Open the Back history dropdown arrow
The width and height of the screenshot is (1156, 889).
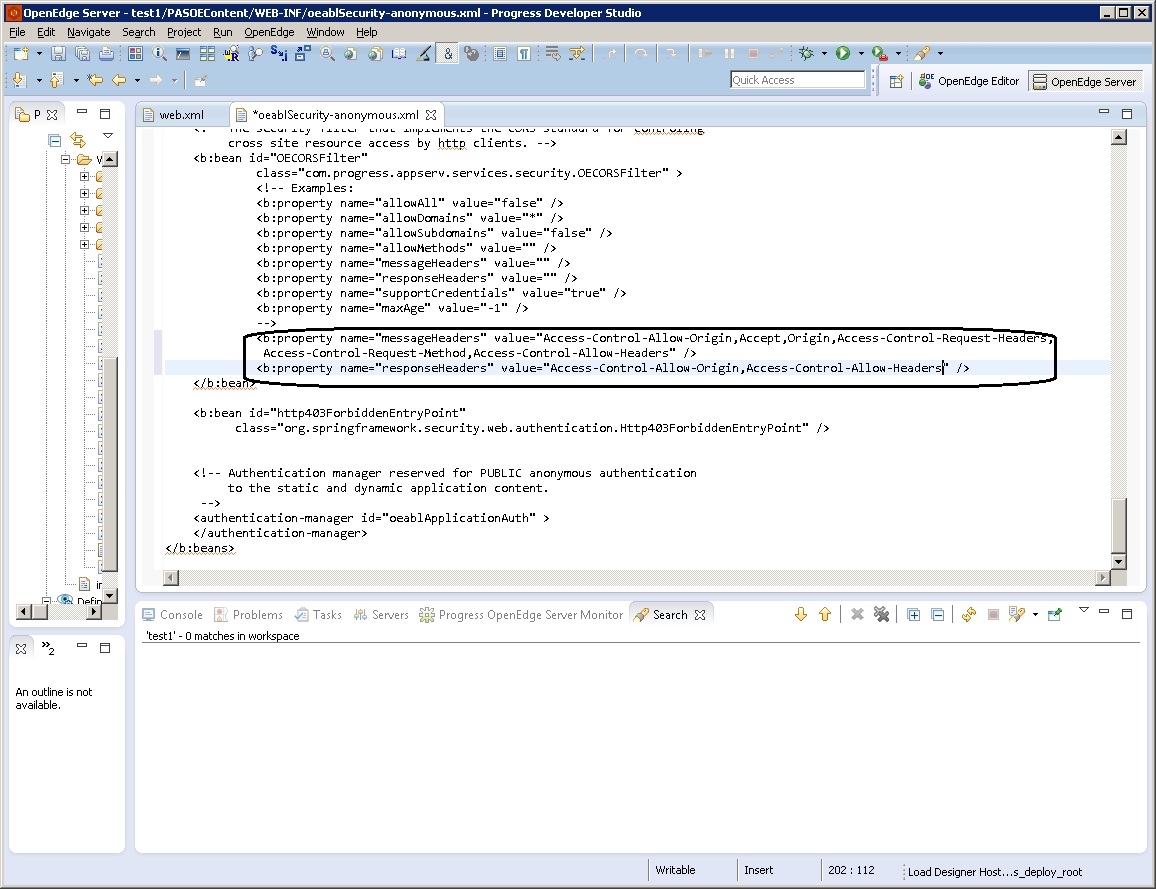(x=137, y=80)
